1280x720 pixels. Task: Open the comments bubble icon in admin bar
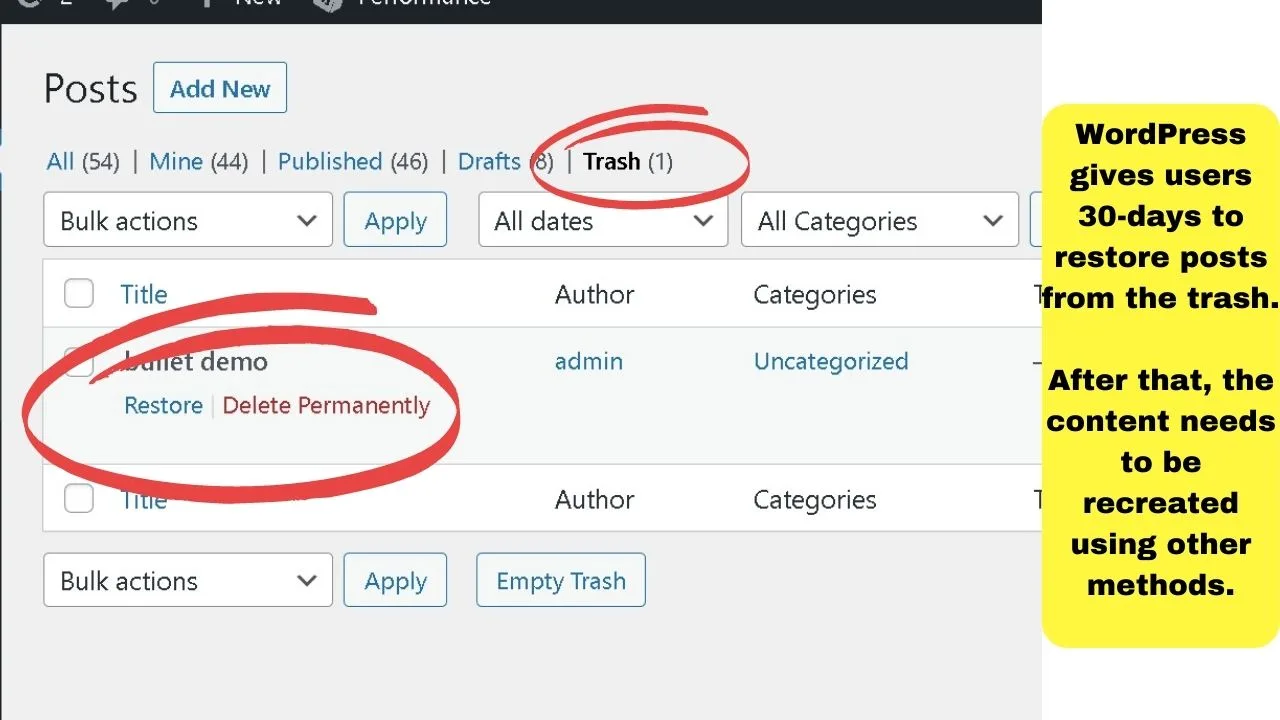tap(118, 3)
